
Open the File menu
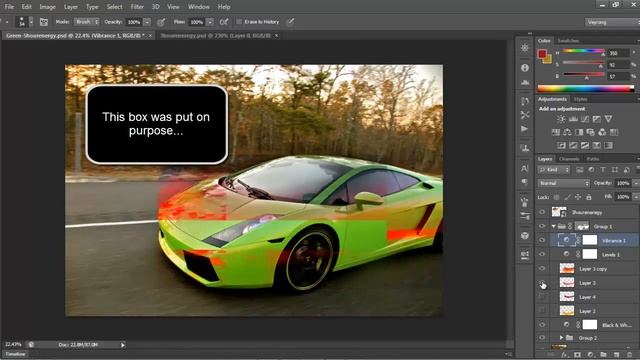9,7
